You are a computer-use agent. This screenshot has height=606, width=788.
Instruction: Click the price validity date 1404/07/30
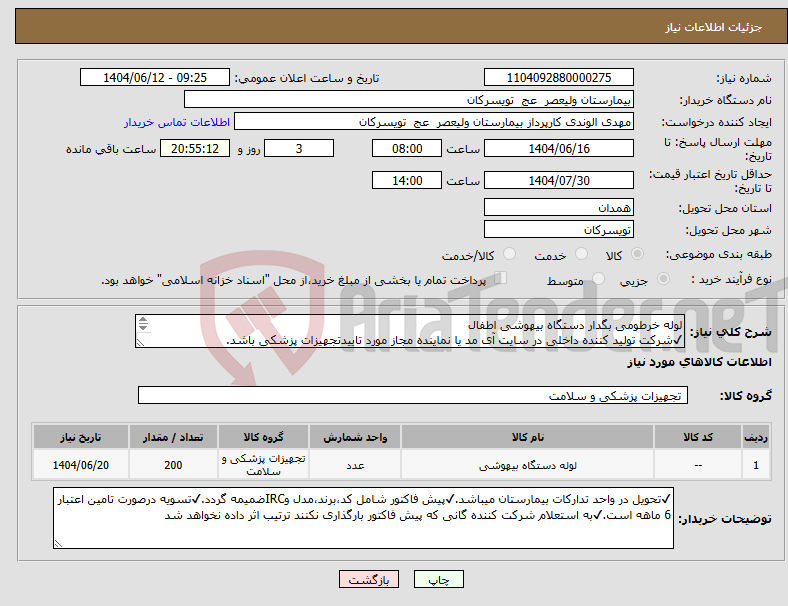(559, 180)
